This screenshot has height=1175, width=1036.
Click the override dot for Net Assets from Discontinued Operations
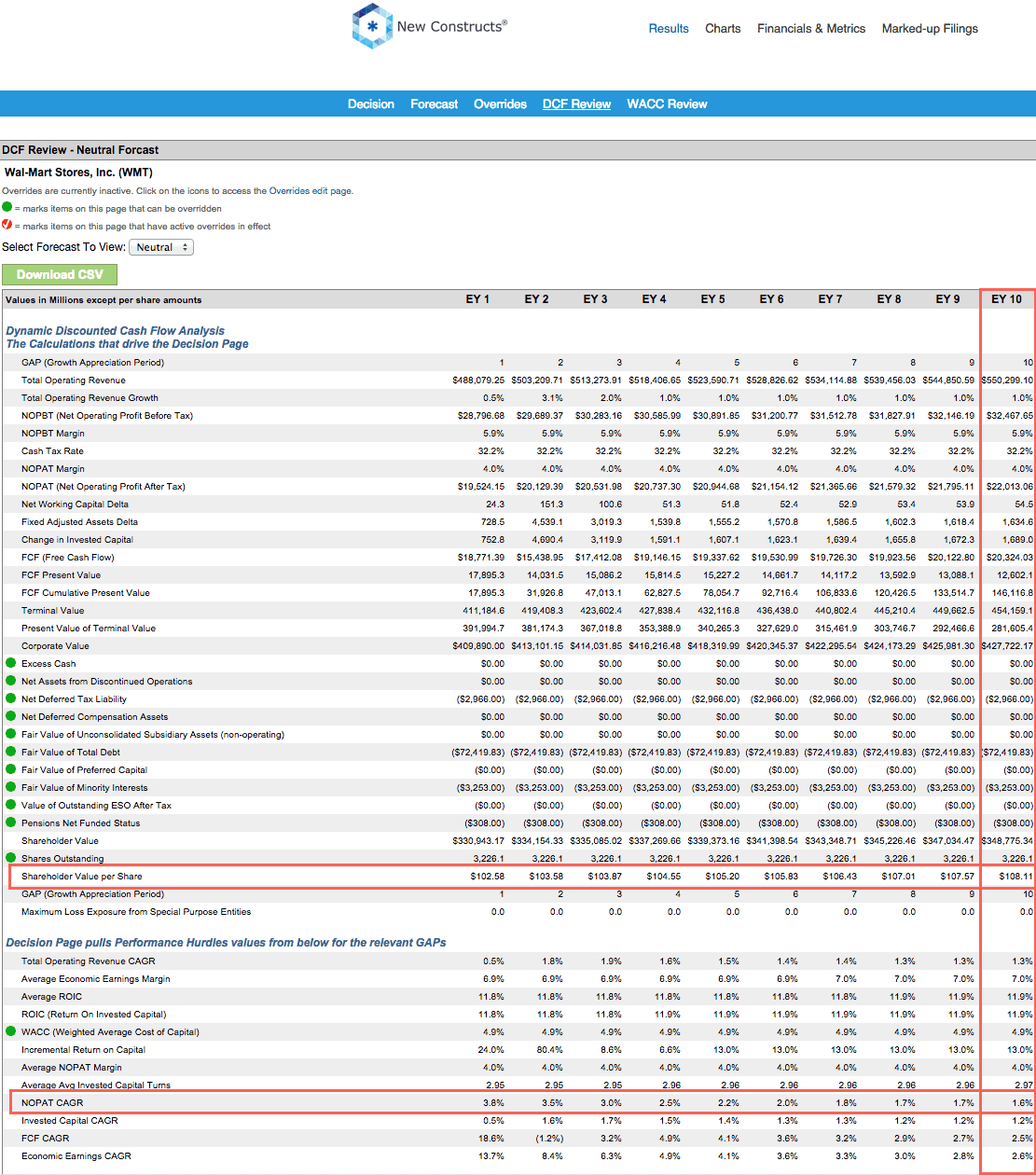point(11,681)
